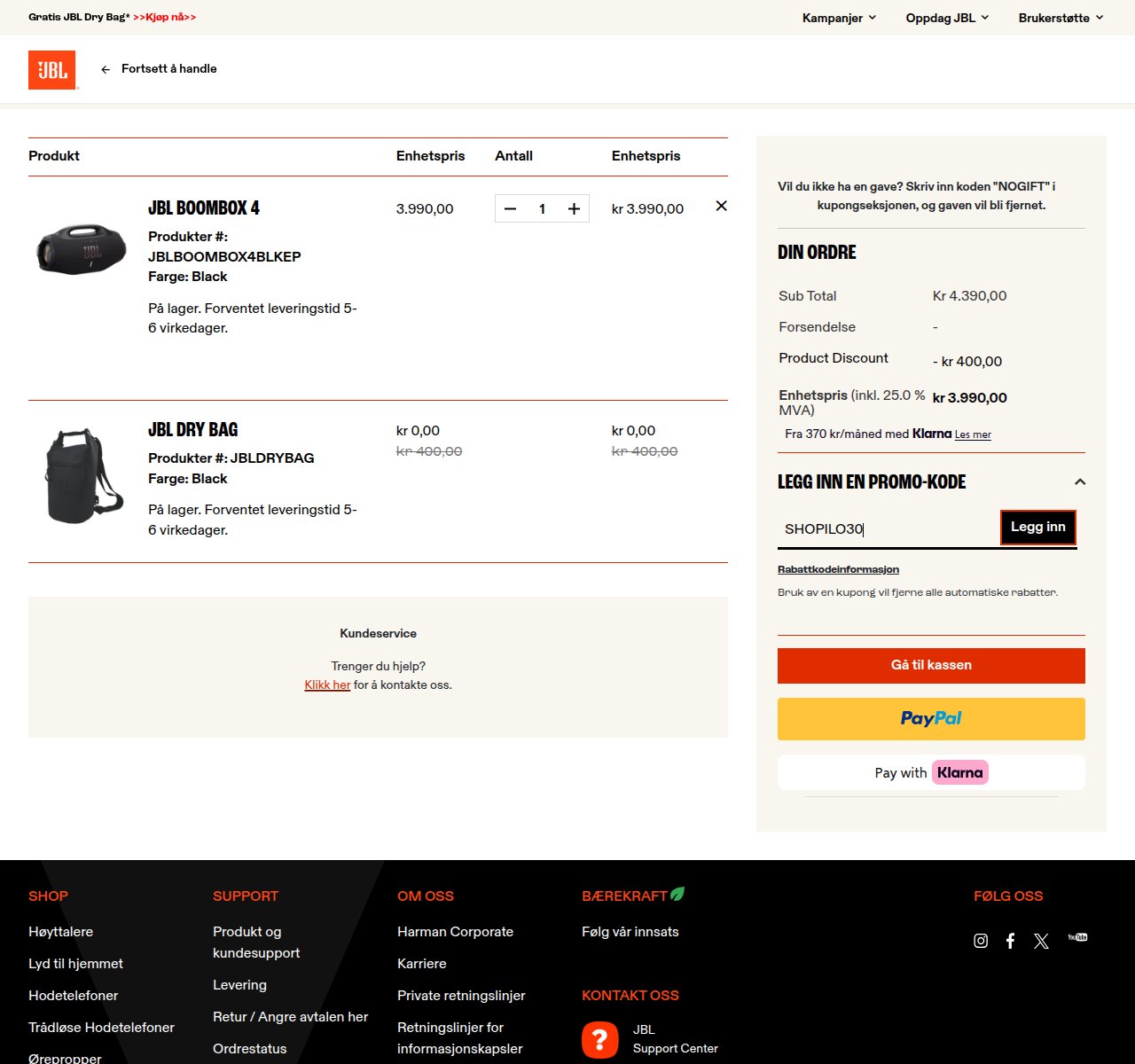
Task: Open the Oppdag JBL dropdown menu
Action: pyautogui.click(x=947, y=18)
